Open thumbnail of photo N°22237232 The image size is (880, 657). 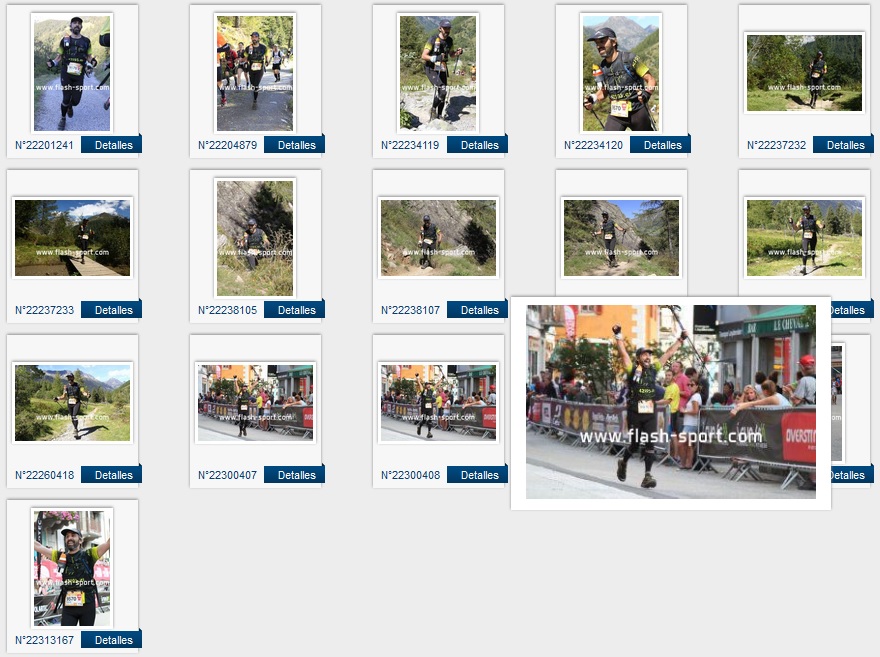point(804,73)
